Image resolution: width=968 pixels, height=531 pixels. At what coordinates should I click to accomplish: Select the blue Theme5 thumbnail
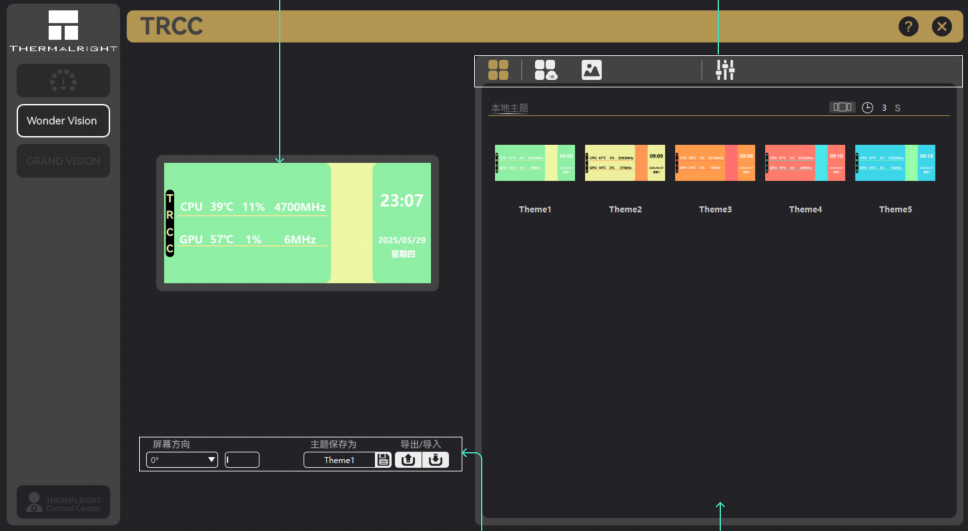click(895, 163)
